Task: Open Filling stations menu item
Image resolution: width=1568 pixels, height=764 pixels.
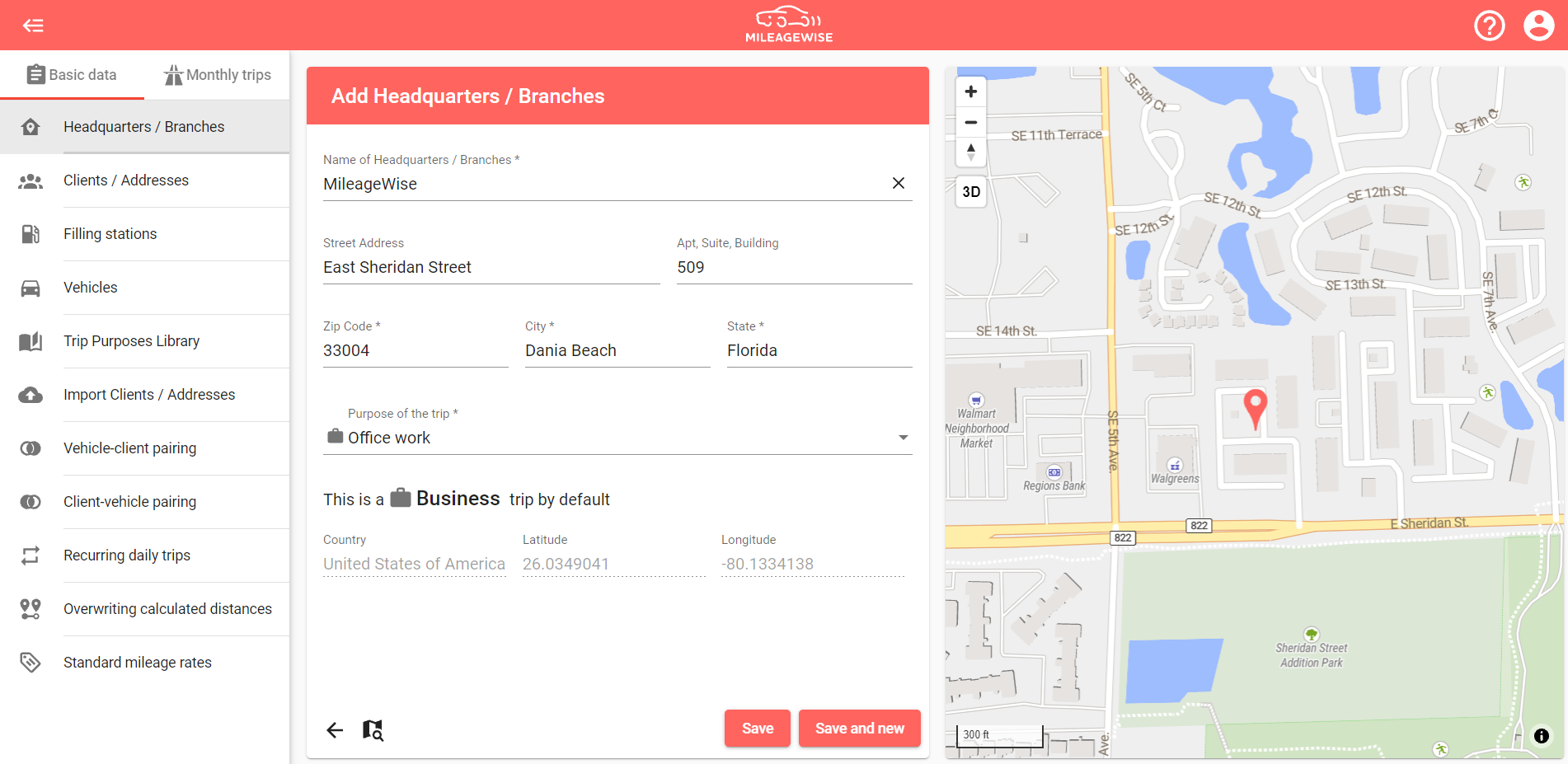Action: click(x=144, y=234)
